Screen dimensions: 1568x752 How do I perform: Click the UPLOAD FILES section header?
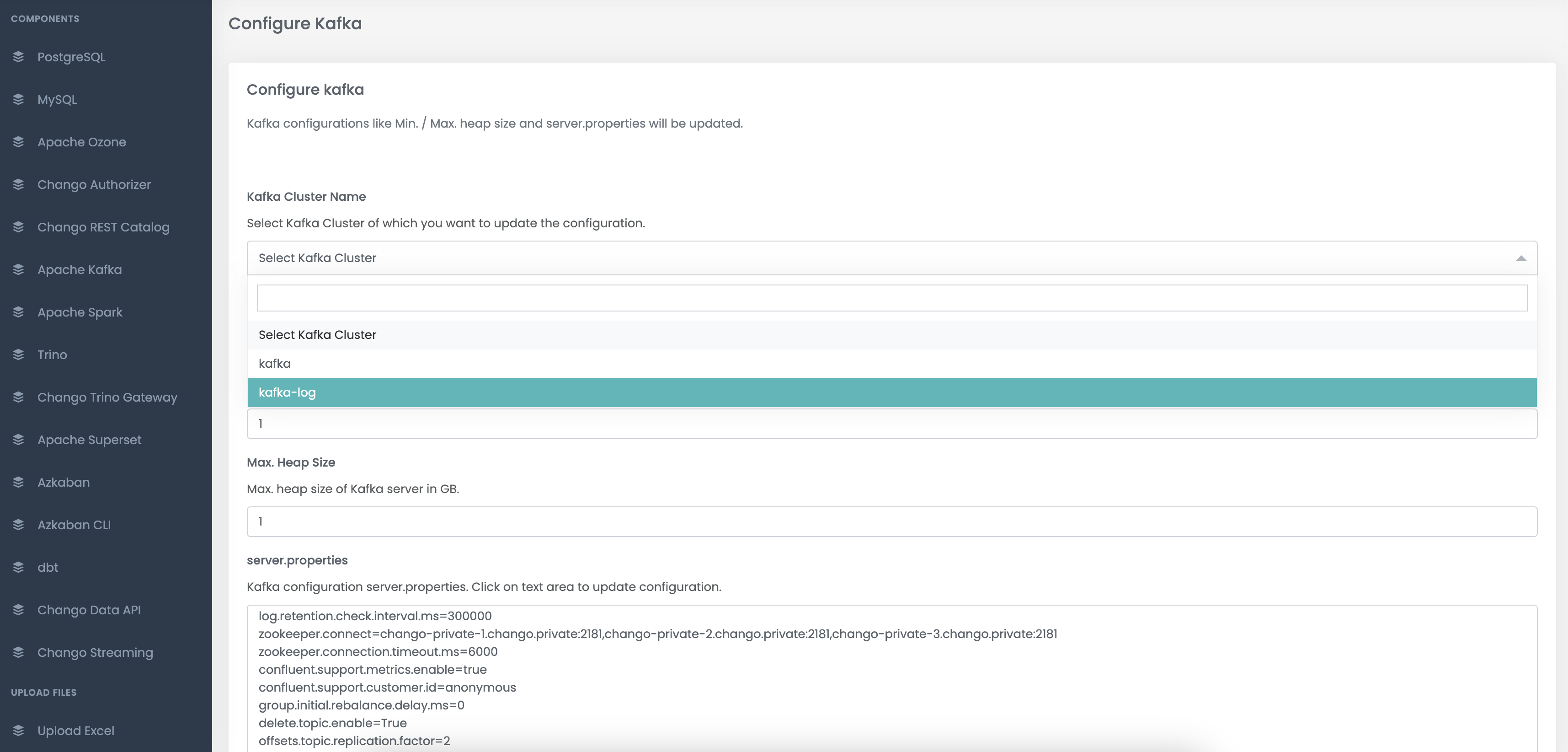[x=44, y=693]
